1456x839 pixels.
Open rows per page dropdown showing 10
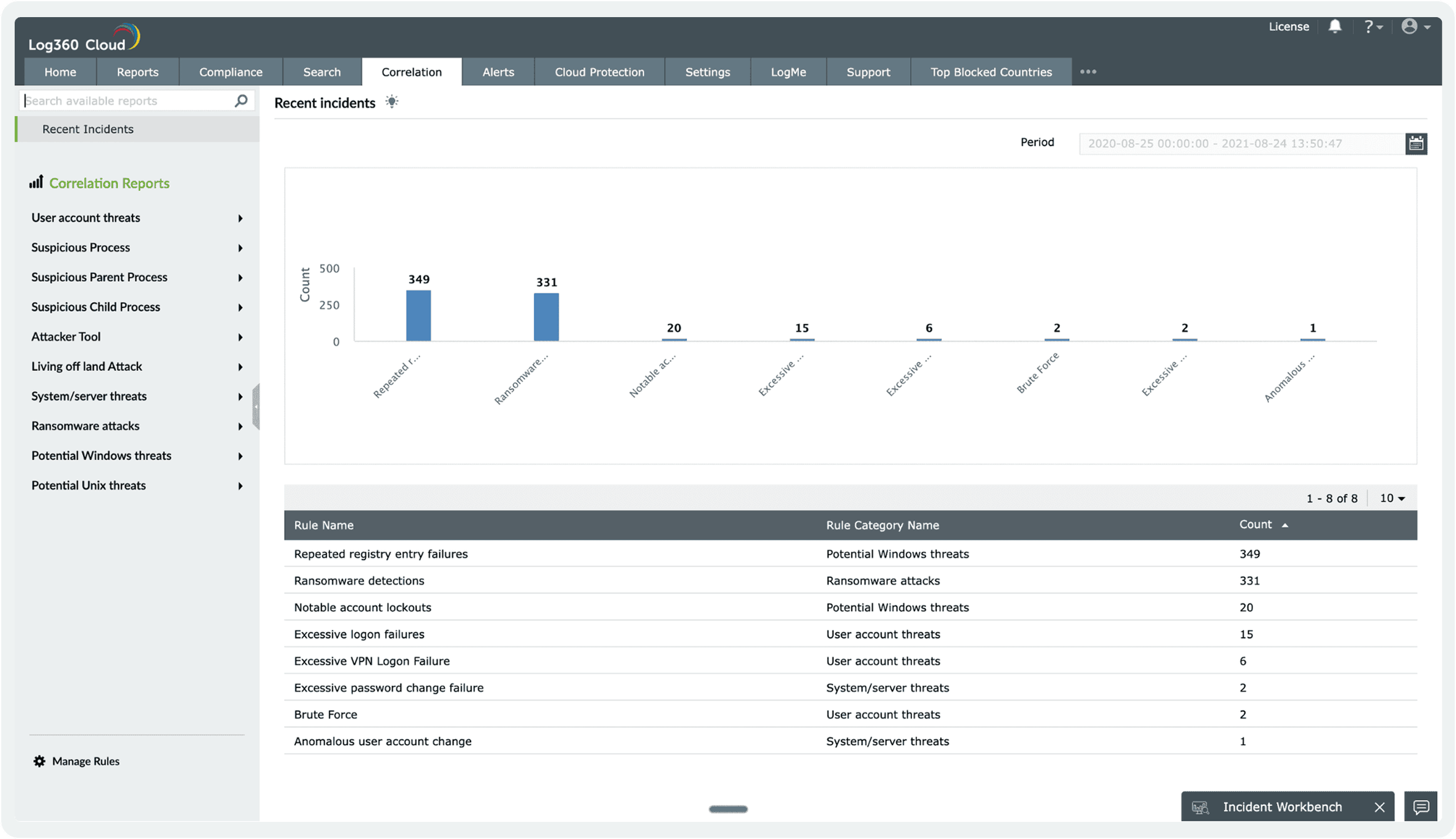point(1392,498)
